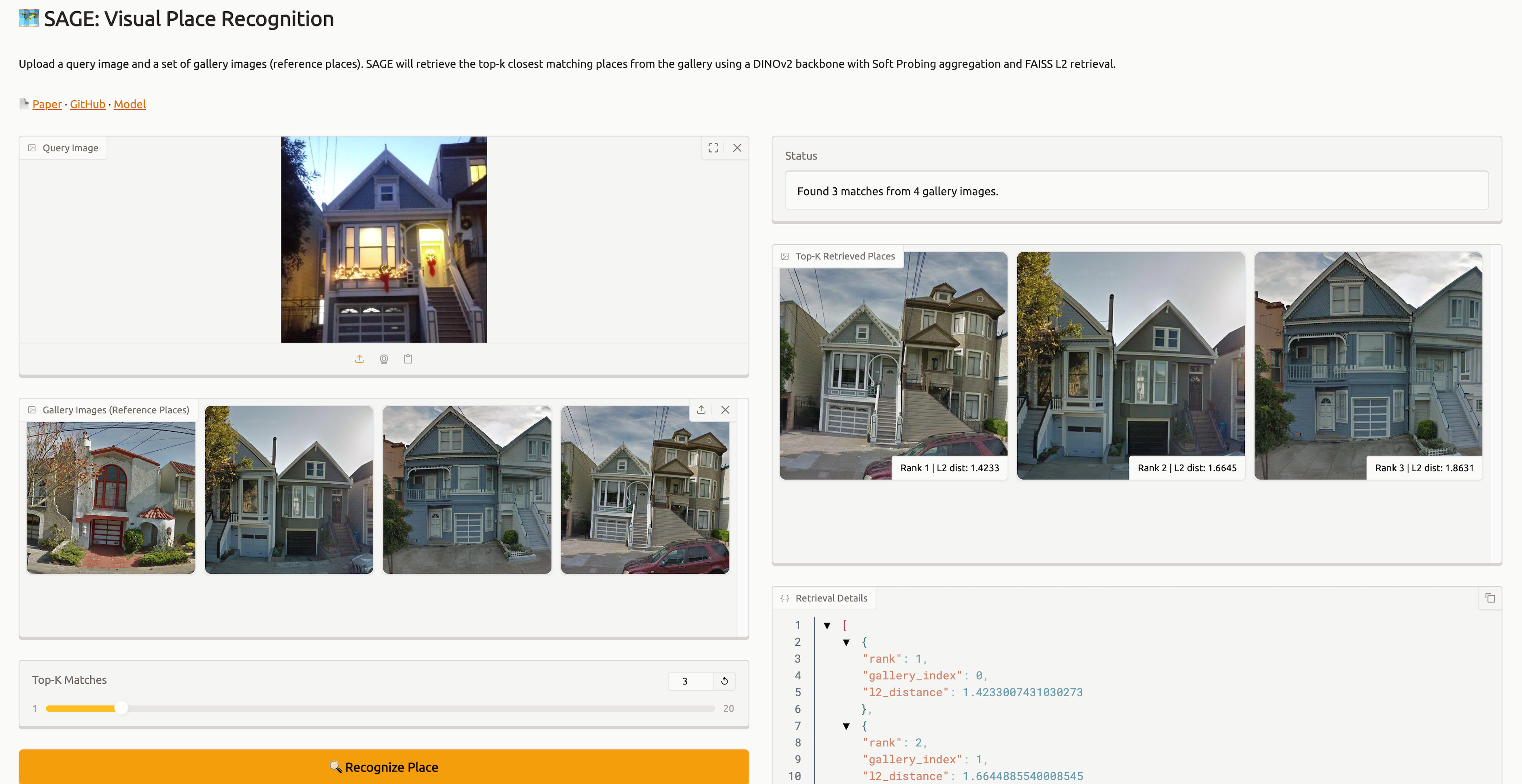The height and width of the screenshot is (784, 1522).
Task: Select the webcam capture icon below the Query Image
Action: [383, 359]
